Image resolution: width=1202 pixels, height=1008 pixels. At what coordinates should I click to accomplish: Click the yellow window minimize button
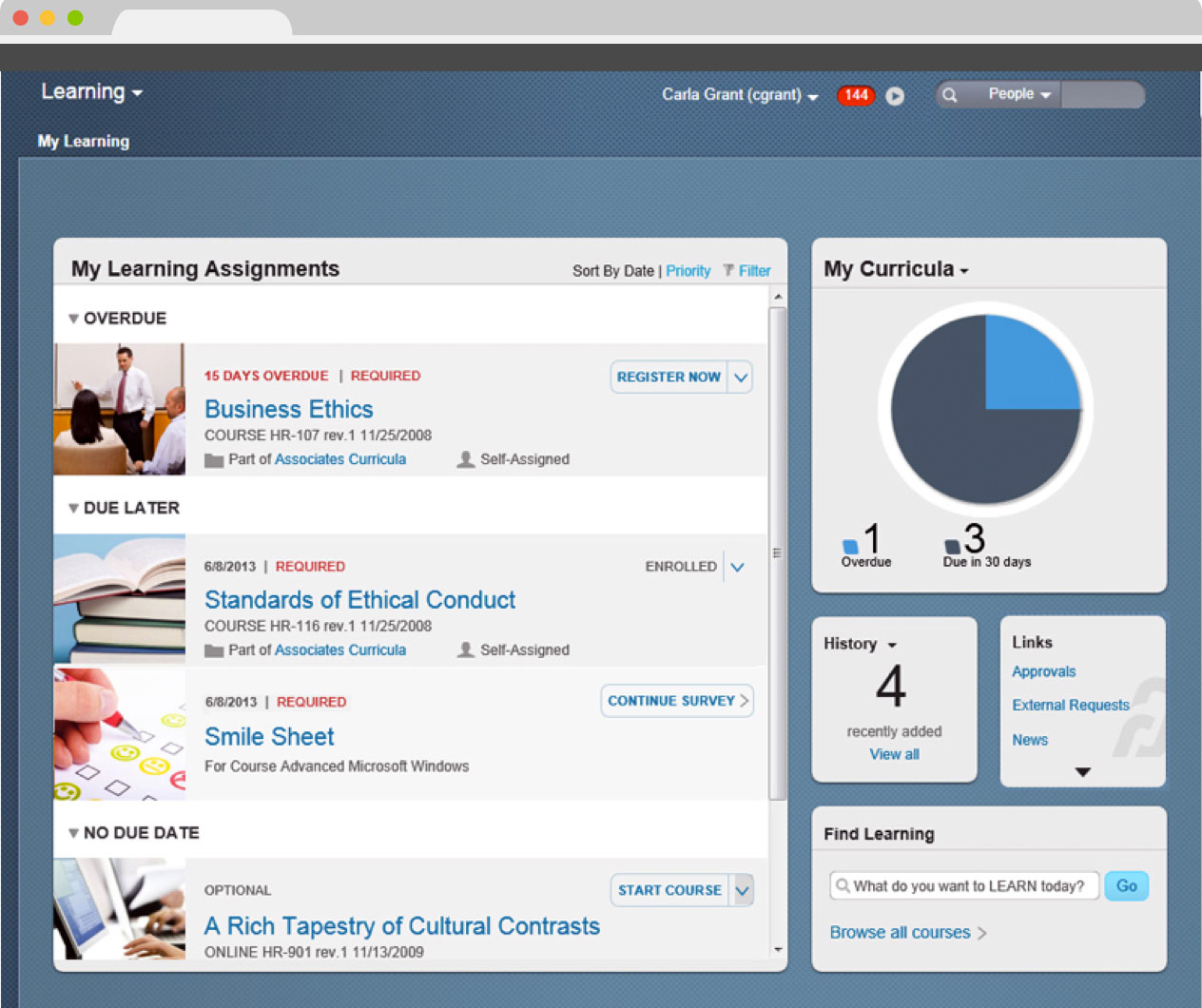(48, 18)
